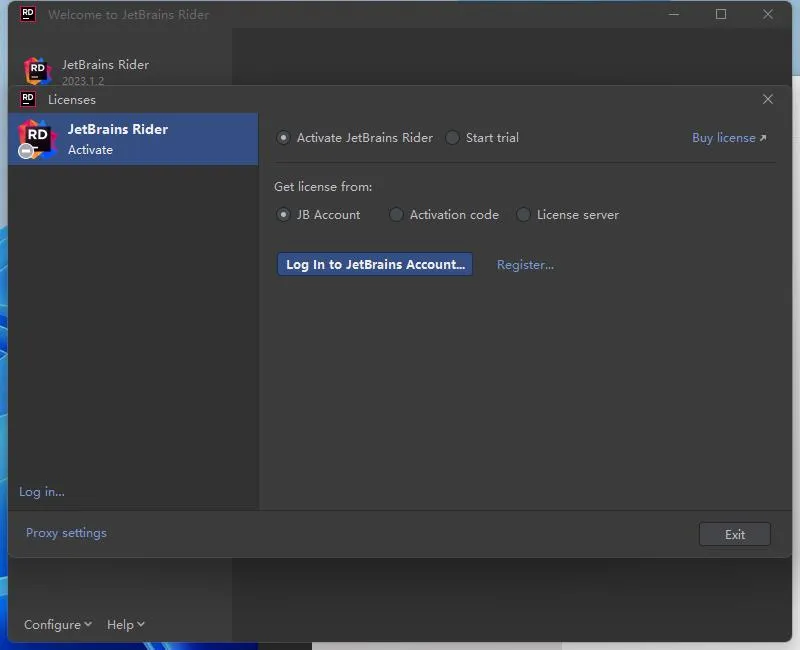Click Rider logo in Welcome window sidebar
800x650 pixels.
pos(37,71)
